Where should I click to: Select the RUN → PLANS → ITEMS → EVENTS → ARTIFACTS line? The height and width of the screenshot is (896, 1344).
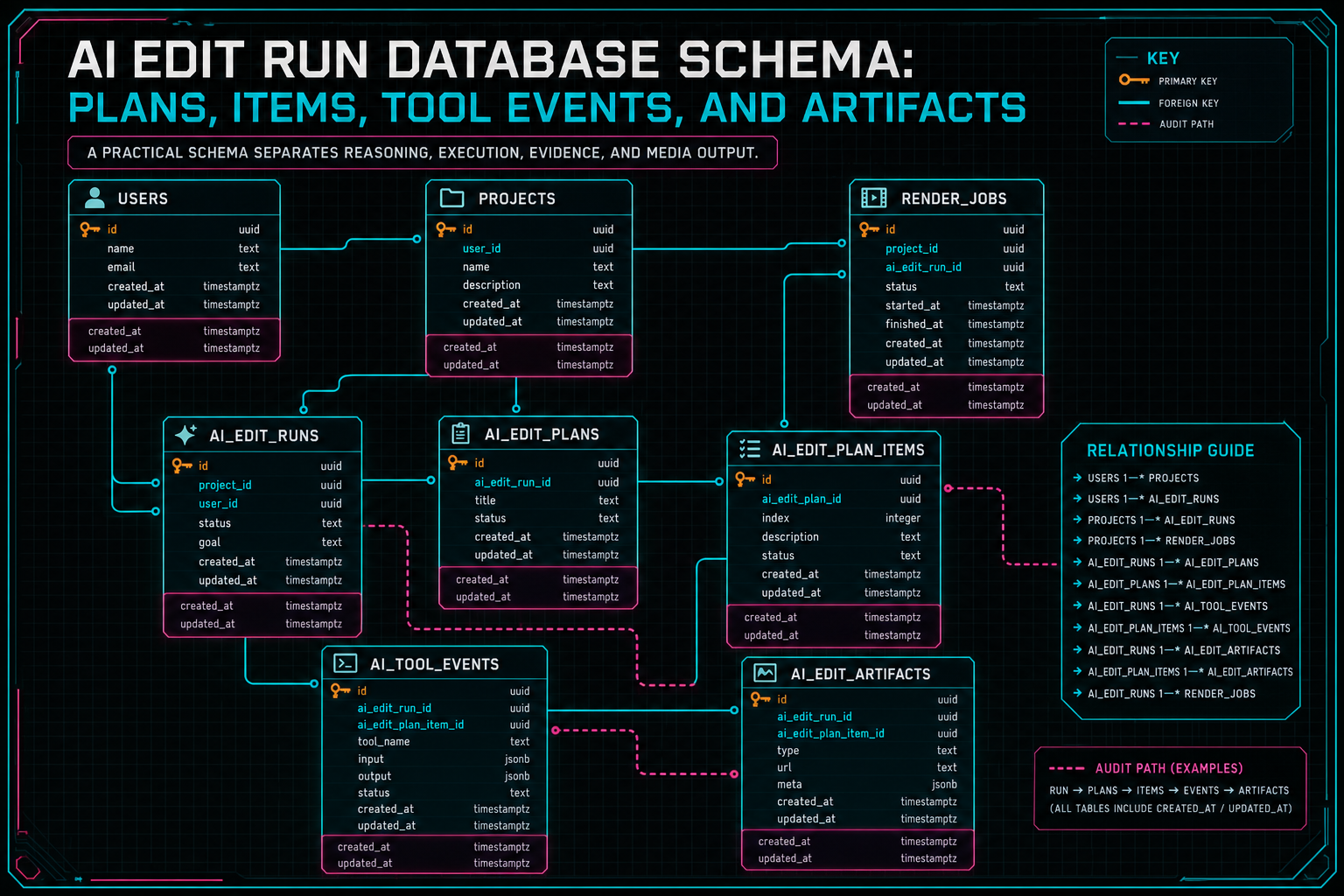pos(1169,790)
